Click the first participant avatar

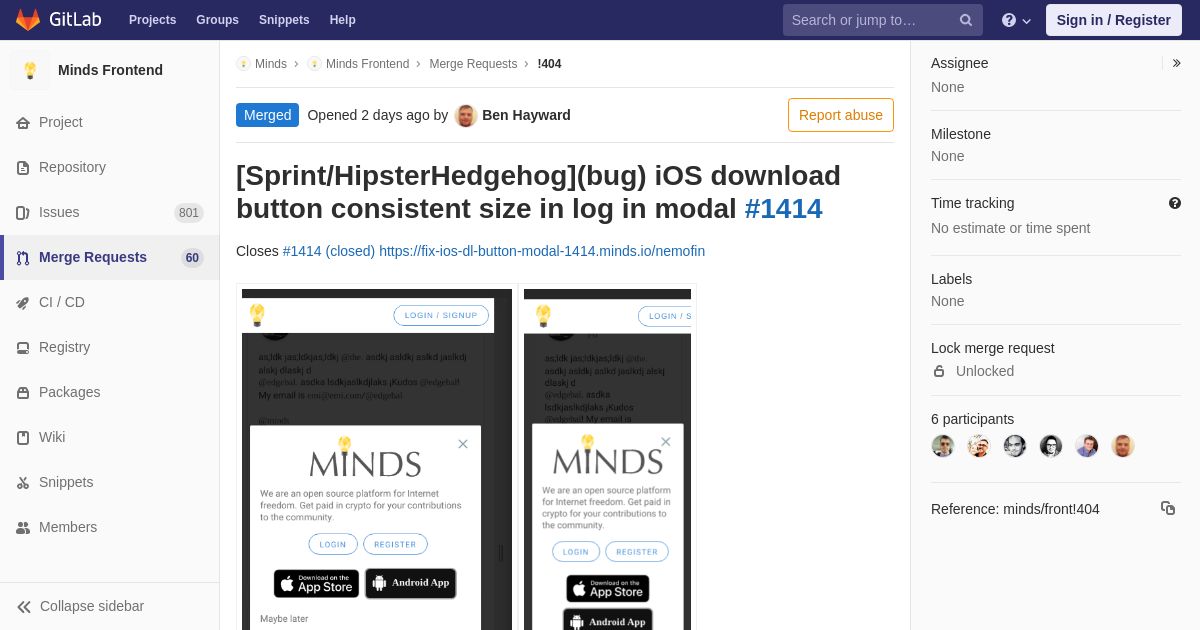point(943,446)
